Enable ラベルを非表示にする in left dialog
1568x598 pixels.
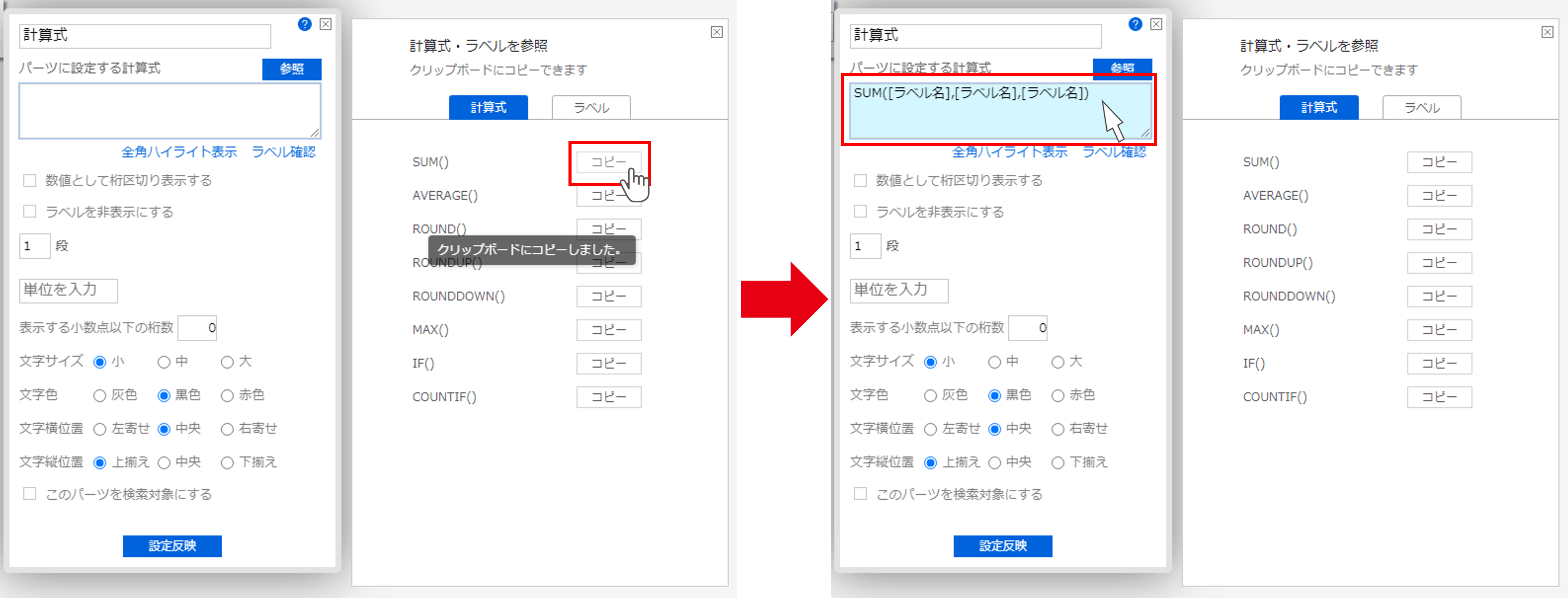click(29, 212)
